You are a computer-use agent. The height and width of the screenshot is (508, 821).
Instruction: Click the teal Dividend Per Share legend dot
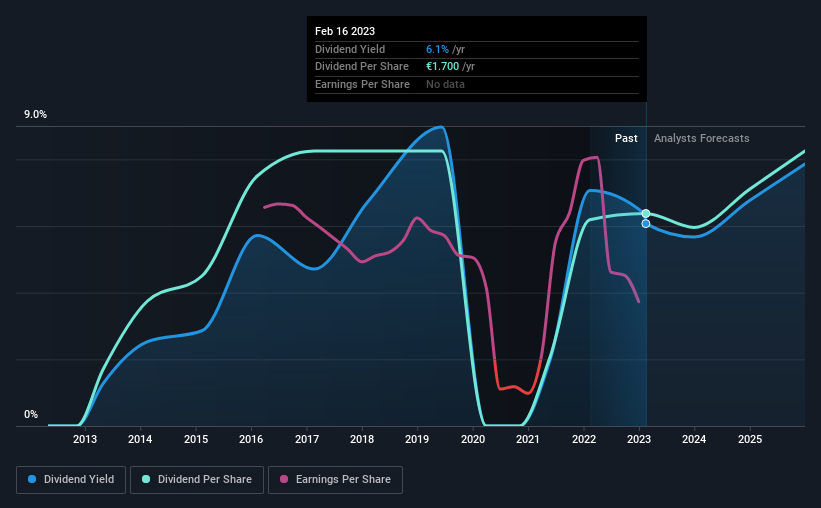click(146, 479)
